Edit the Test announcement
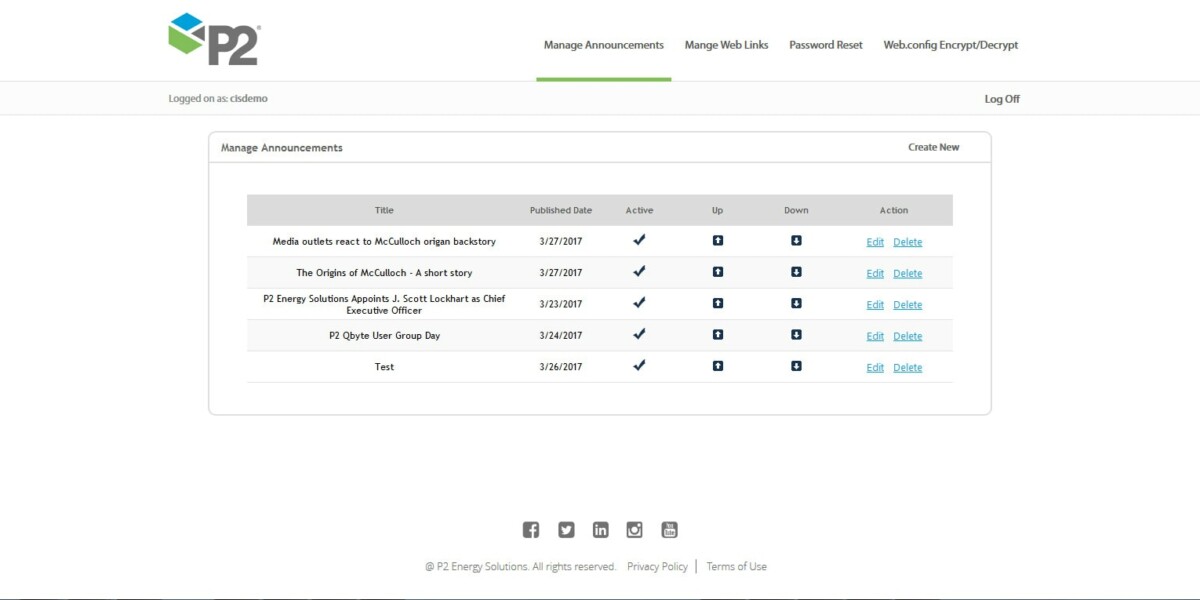Viewport: 1200px width, 600px height. 874,367
